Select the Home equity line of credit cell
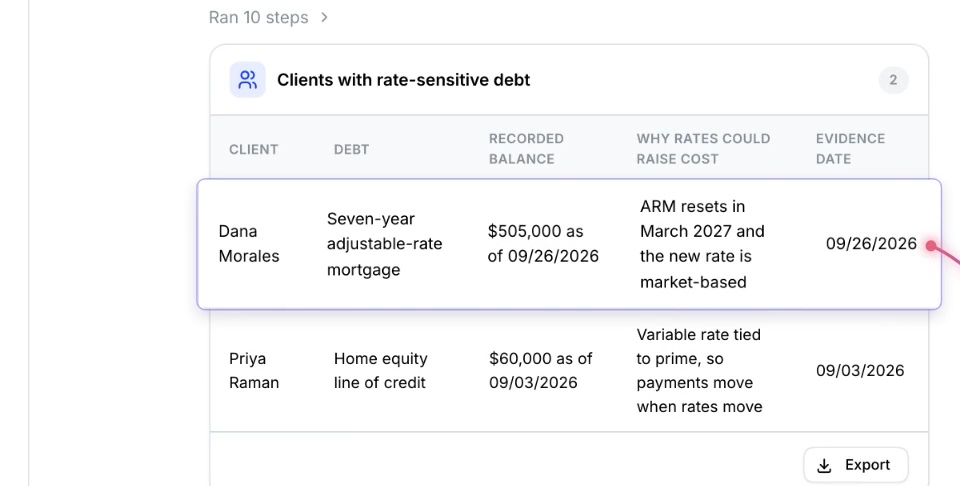 (x=381, y=370)
